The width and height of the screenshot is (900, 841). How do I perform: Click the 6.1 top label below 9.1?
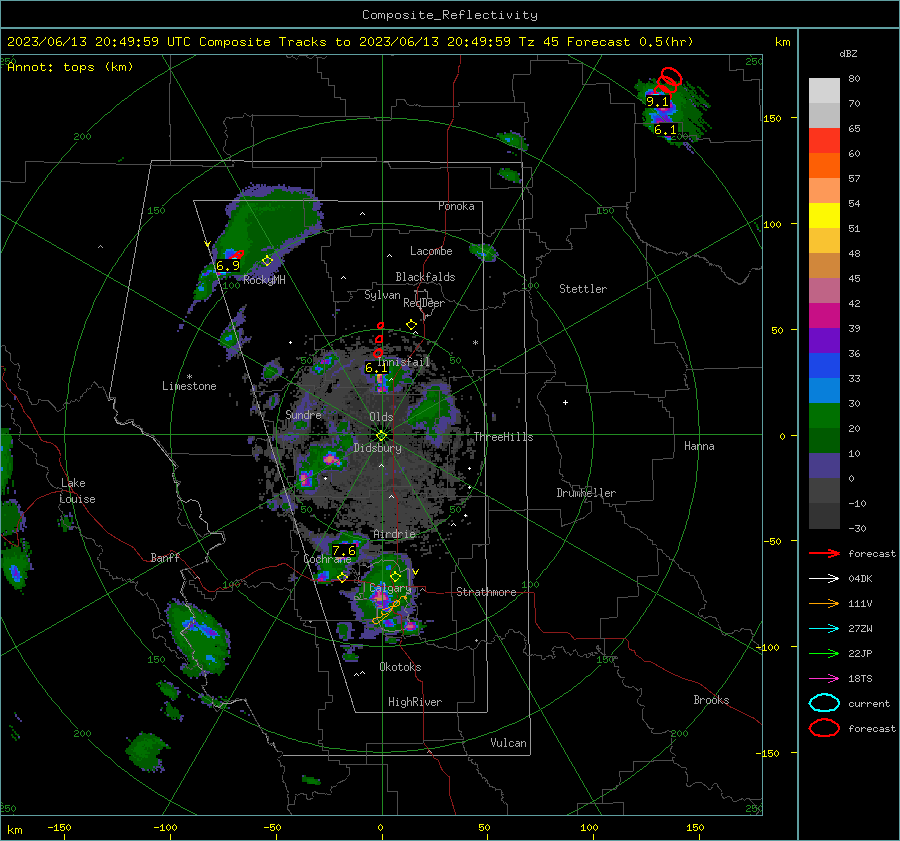[665, 130]
